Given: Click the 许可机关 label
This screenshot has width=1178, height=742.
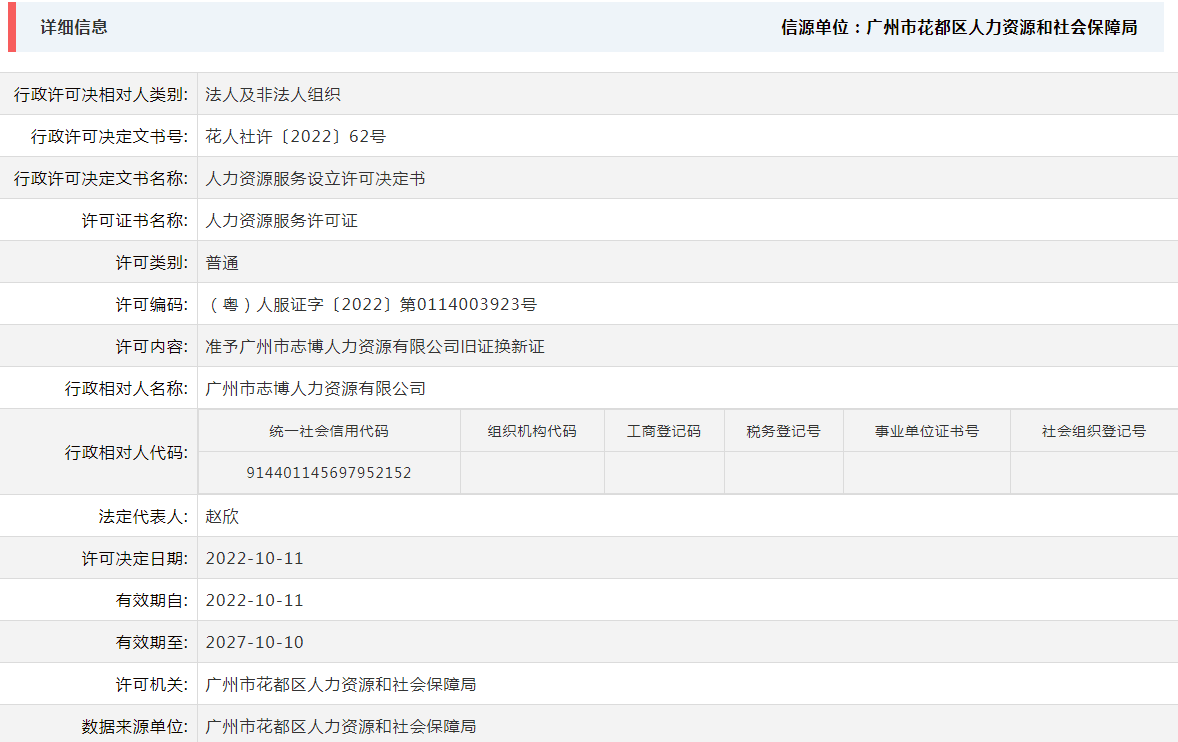Looking at the screenshot, I should 151,685.
